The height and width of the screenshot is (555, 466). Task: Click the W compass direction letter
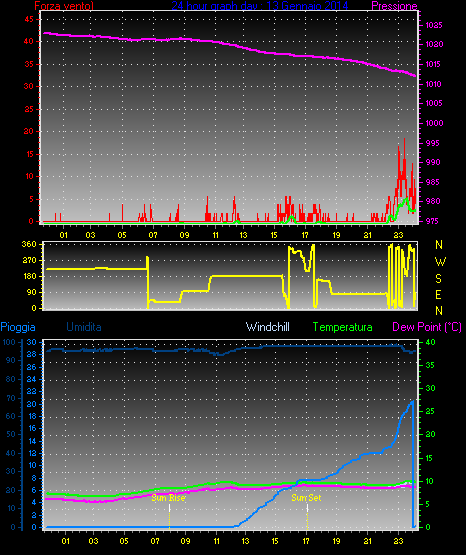[x=440, y=262]
